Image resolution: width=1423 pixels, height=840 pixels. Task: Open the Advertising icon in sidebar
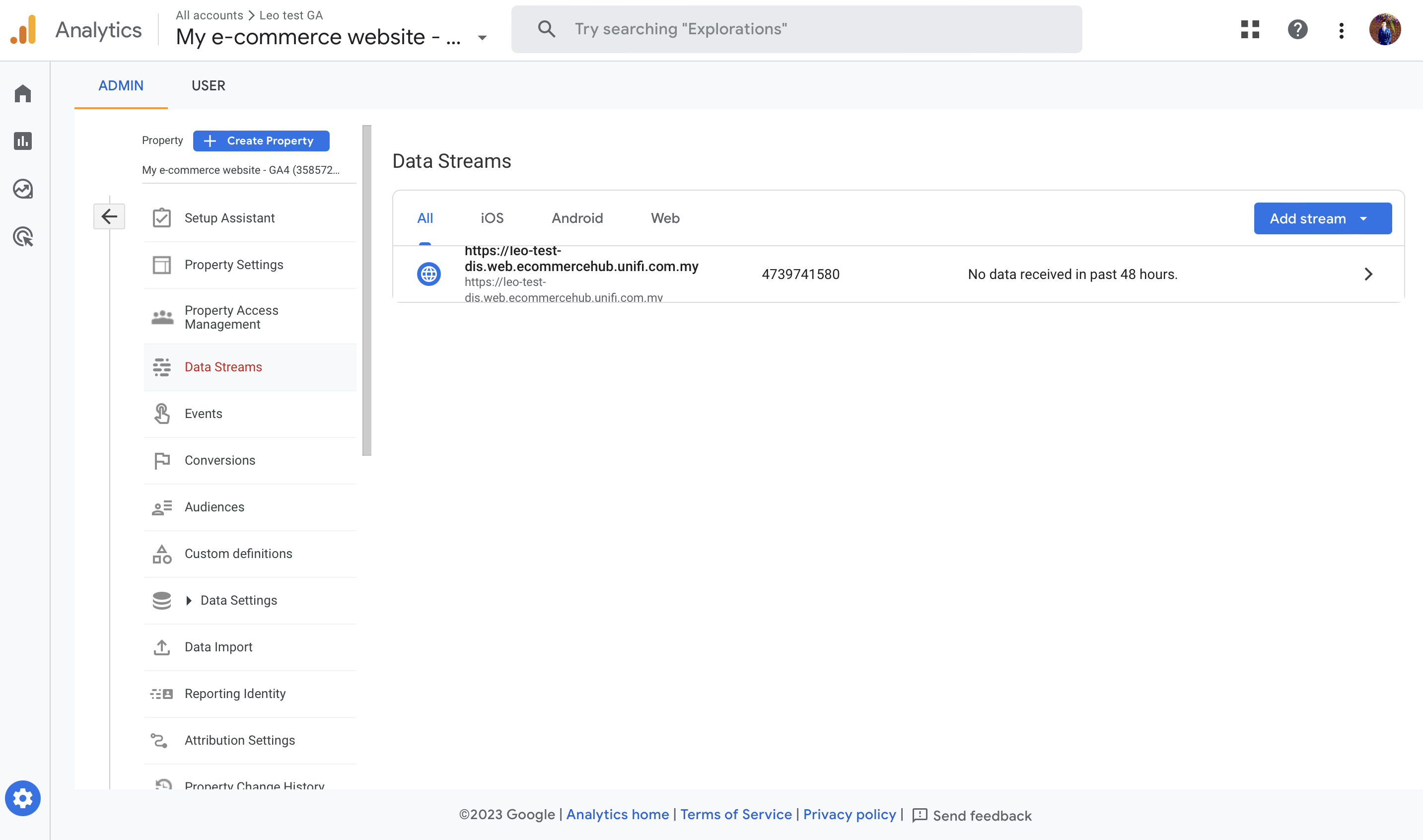pyautogui.click(x=23, y=237)
